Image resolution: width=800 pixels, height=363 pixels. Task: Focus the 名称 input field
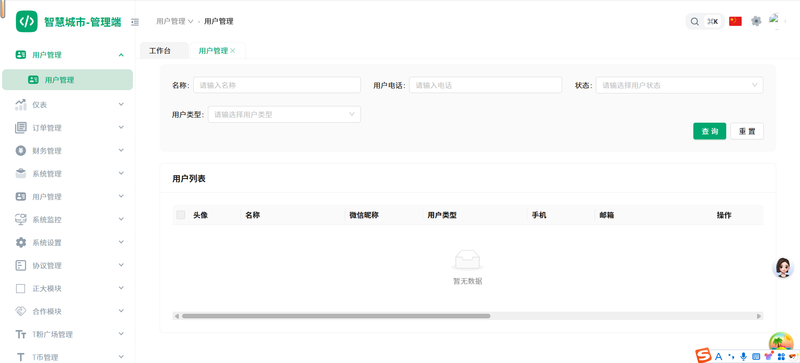277,85
